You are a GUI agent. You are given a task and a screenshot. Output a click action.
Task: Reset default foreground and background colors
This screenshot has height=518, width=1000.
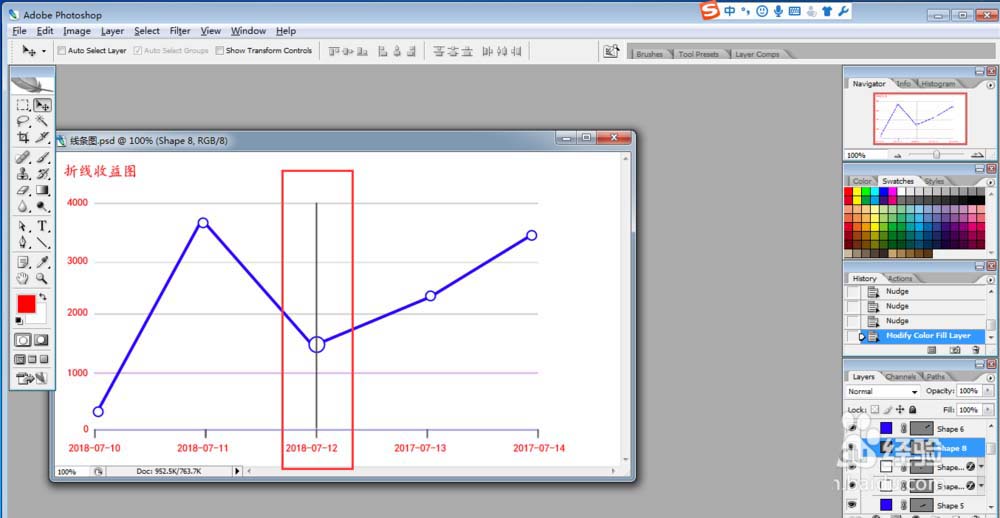pos(19,321)
